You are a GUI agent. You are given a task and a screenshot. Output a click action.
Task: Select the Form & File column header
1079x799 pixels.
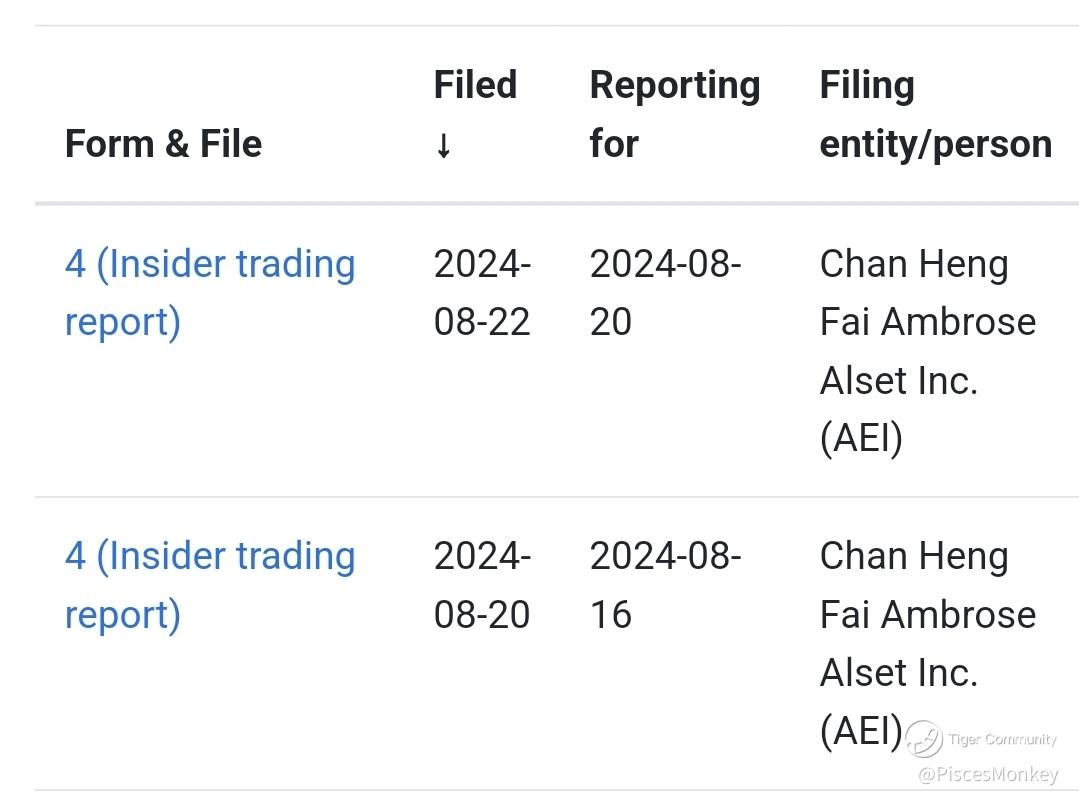tap(164, 144)
